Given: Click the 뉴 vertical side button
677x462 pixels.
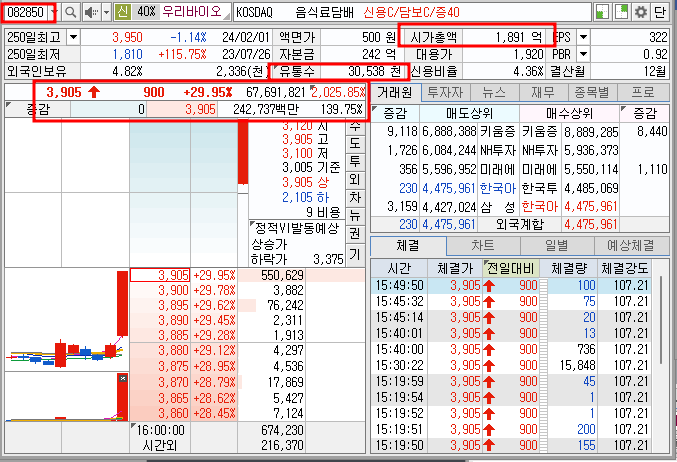Looking at the screenshot, I should 355,215.
